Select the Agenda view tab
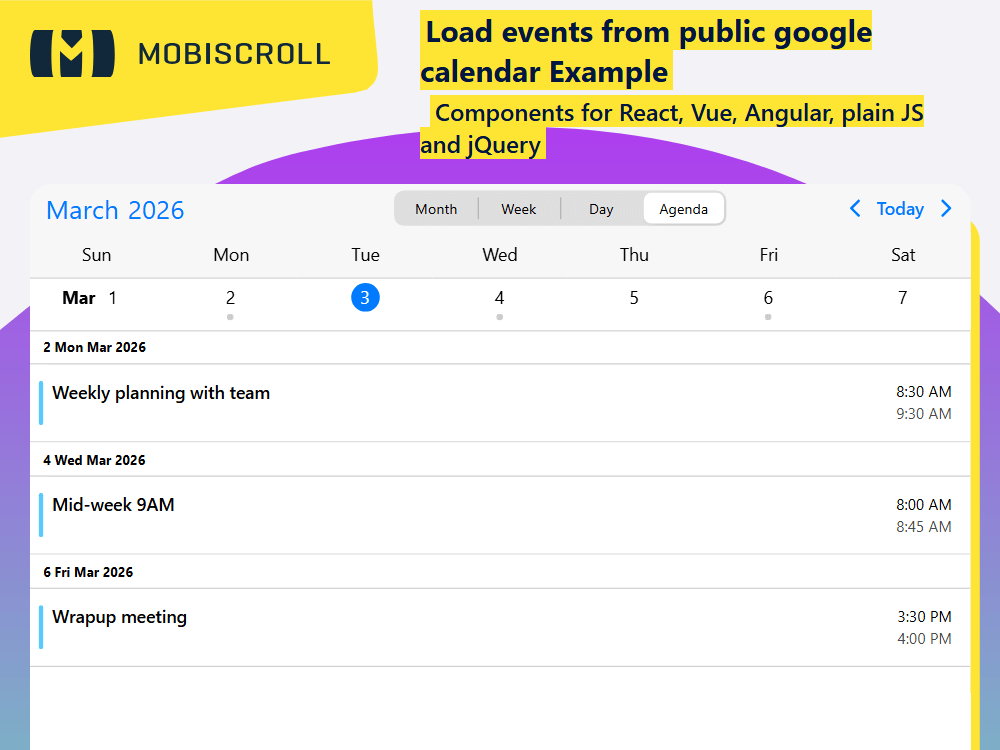1000x750 pixels. (x=684, y=208)
